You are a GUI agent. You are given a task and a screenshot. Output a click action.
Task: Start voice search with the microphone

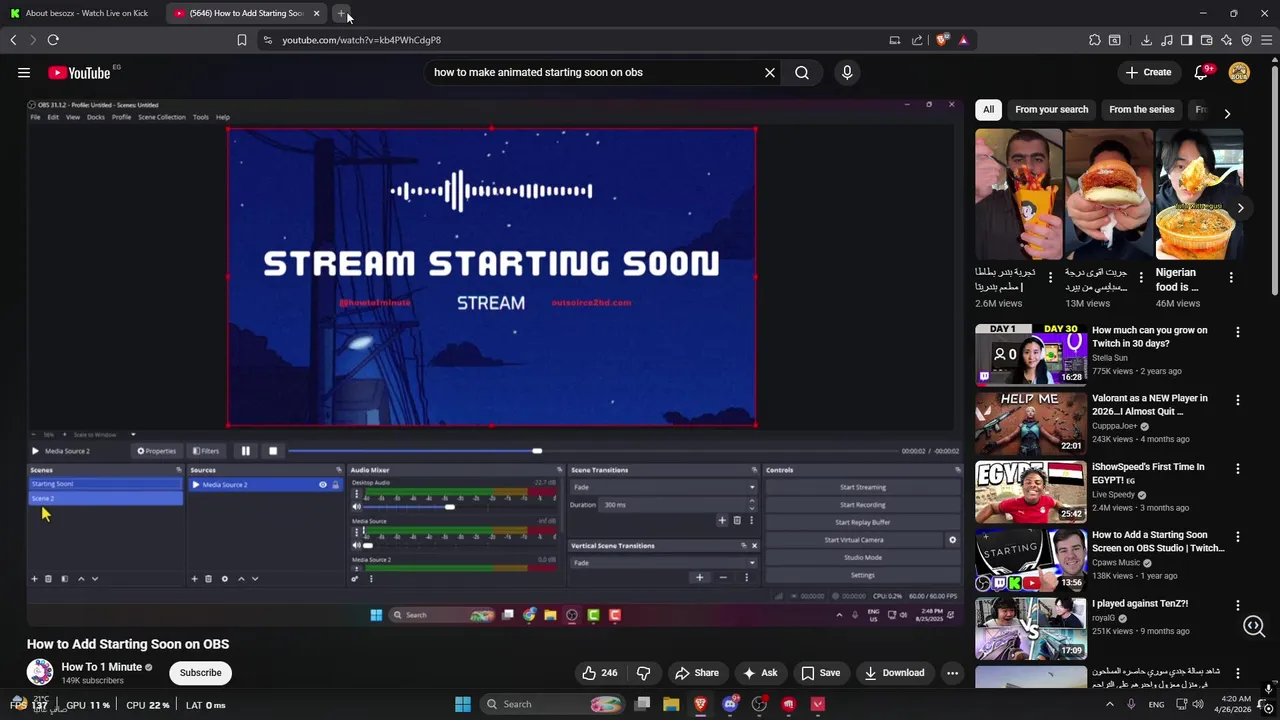847,72
